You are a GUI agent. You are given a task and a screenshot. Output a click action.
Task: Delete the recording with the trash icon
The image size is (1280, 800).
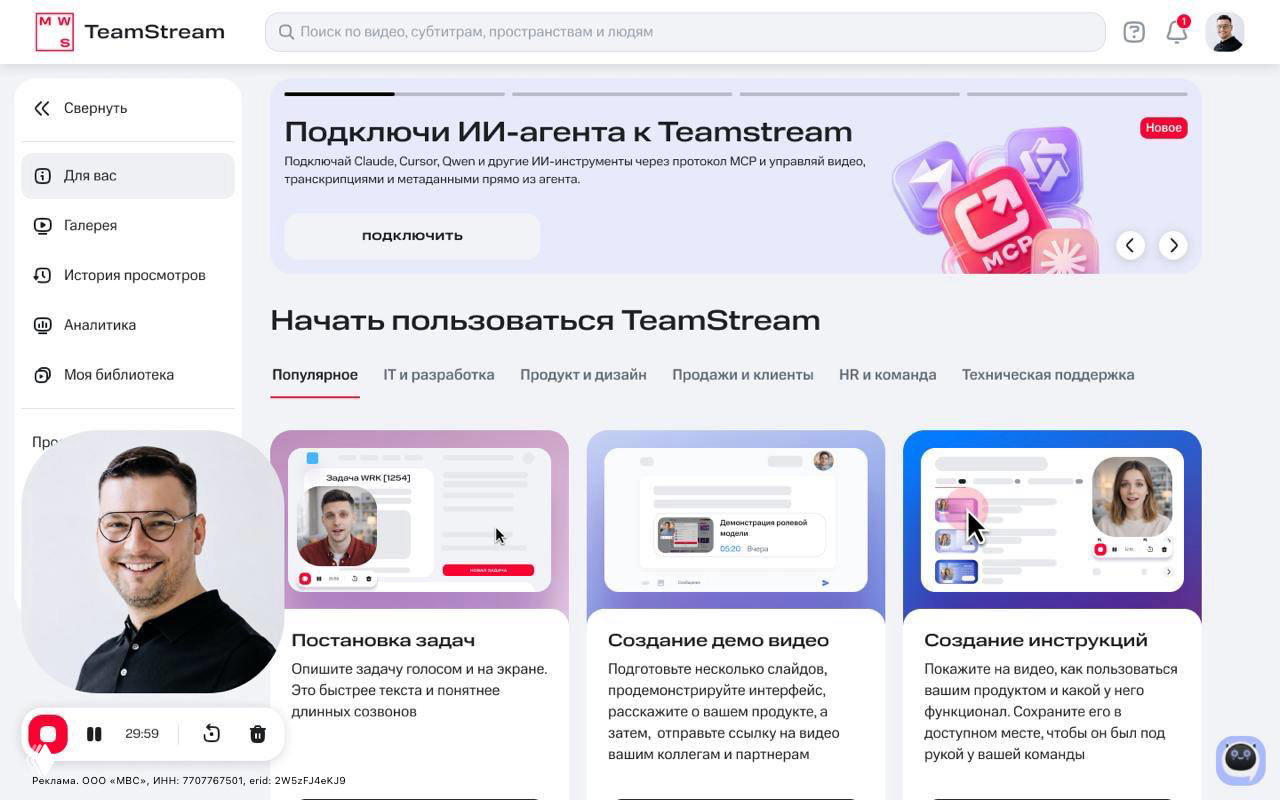coord(257,734)
